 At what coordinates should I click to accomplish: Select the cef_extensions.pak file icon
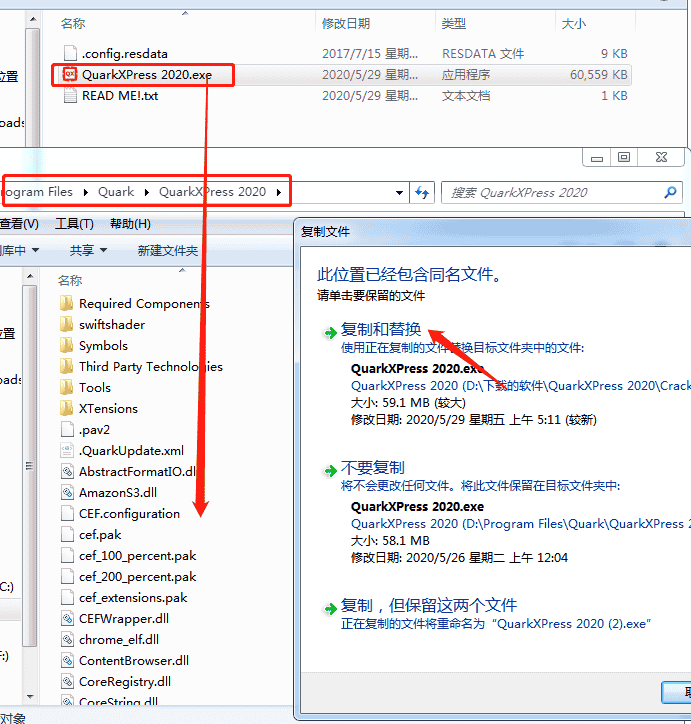point(67,597)
